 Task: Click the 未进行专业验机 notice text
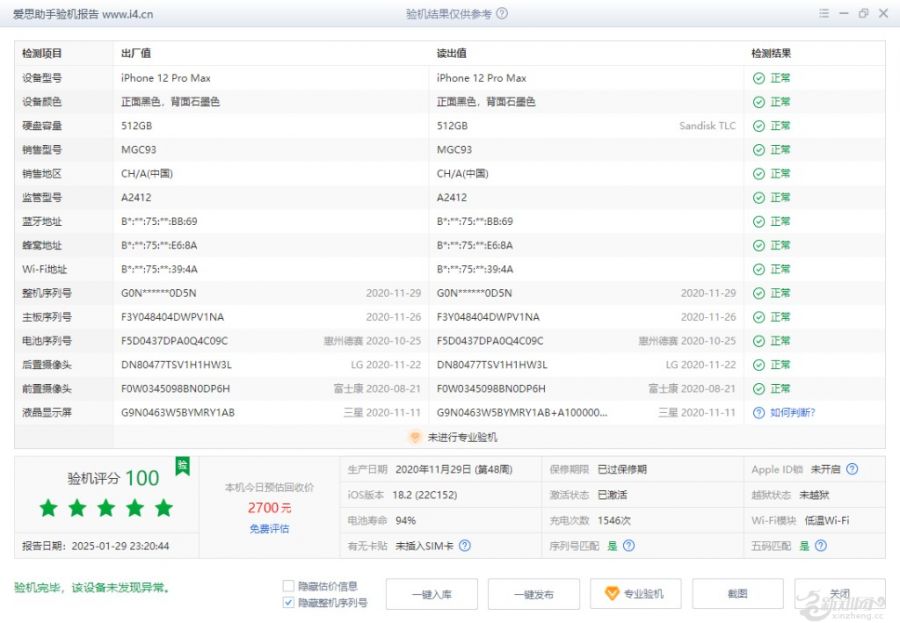click(x=463, y=437)
